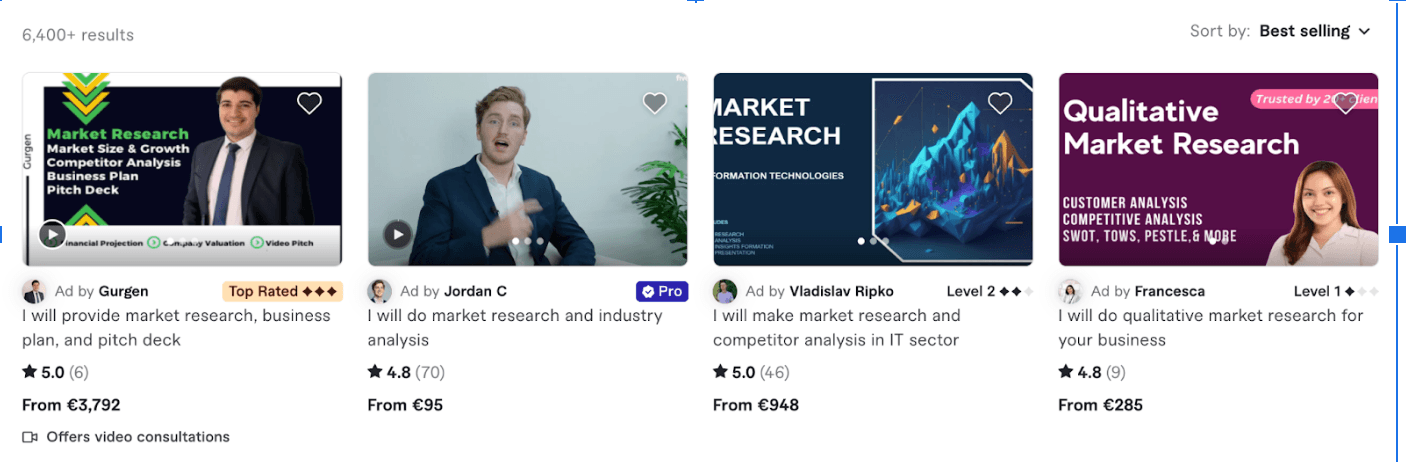Play Jordan C's gig video

pyautogui.click(x=398, y=235)
